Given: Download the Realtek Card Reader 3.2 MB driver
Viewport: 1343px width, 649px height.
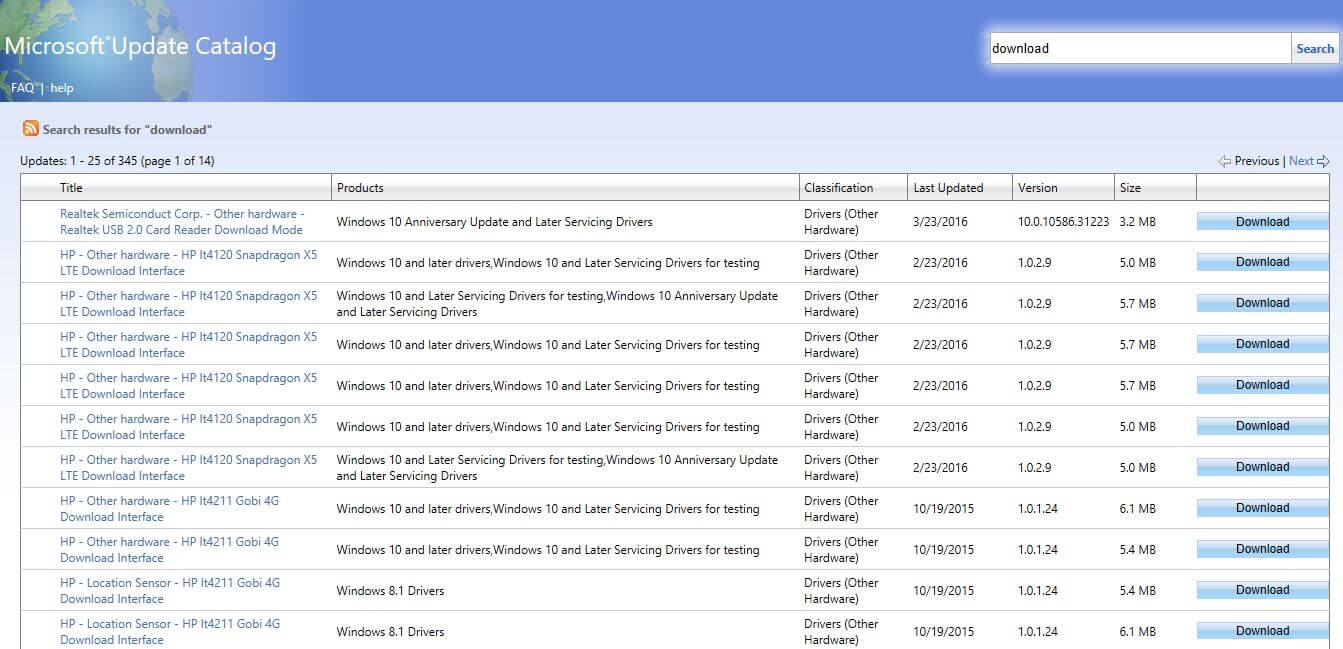Looking at the screenshot, I should 1262,222.
